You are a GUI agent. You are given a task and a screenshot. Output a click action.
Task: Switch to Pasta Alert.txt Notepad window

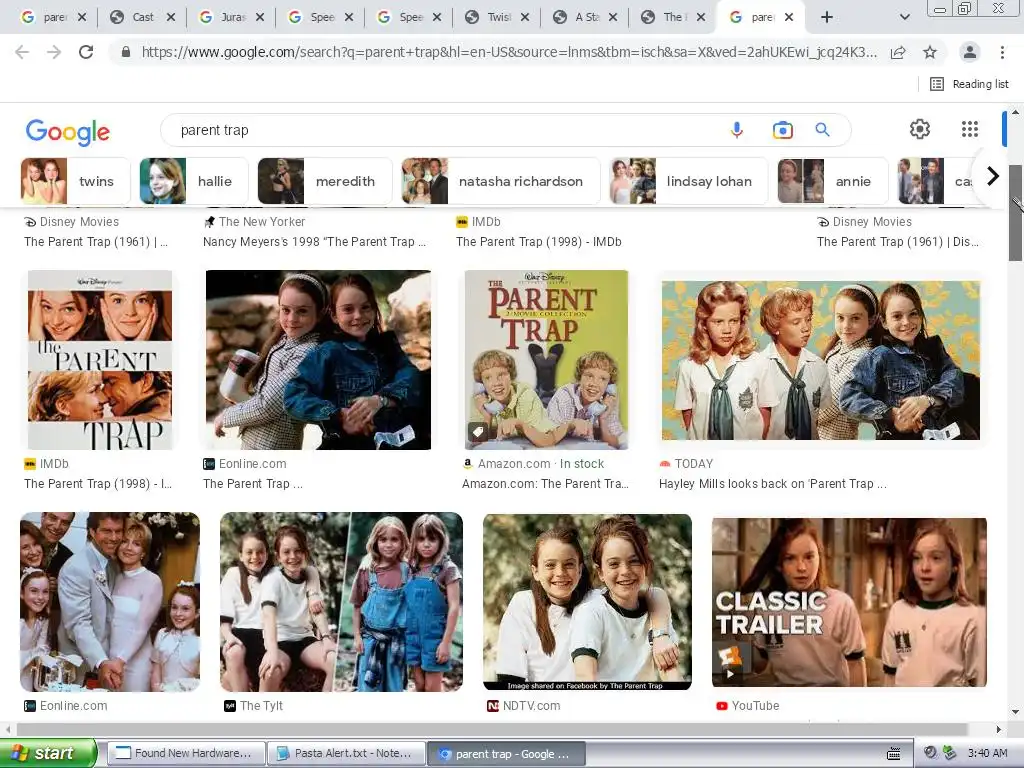(347, 754)
